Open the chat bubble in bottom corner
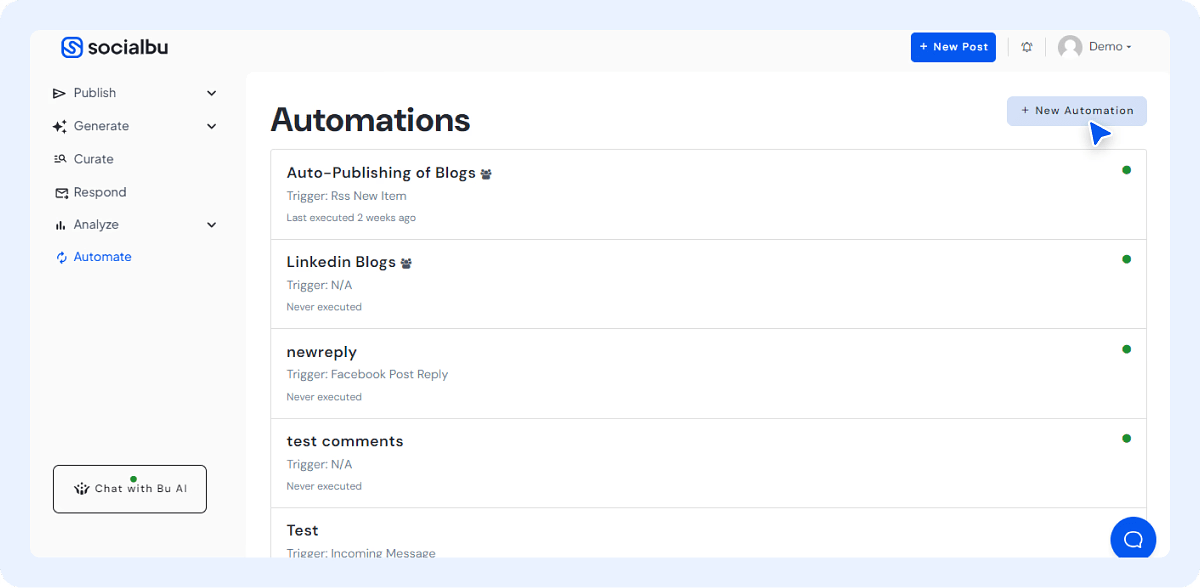The width and height of the screenshot is (1200, 588). click(1133, 538)
